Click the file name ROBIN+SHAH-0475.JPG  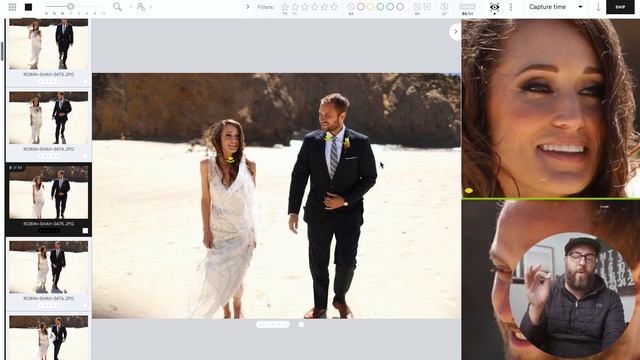[x=49, y=224]
